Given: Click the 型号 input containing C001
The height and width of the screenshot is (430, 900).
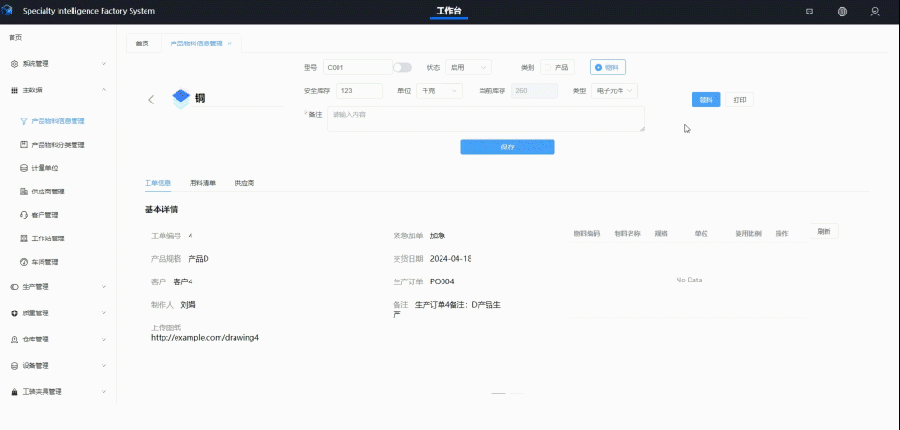Looking at the screenshot, I should tap(358, 67).
